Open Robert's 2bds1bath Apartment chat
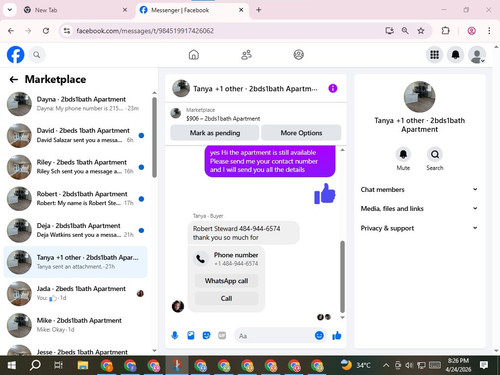The image size is (500, 375). pos(76,199)
